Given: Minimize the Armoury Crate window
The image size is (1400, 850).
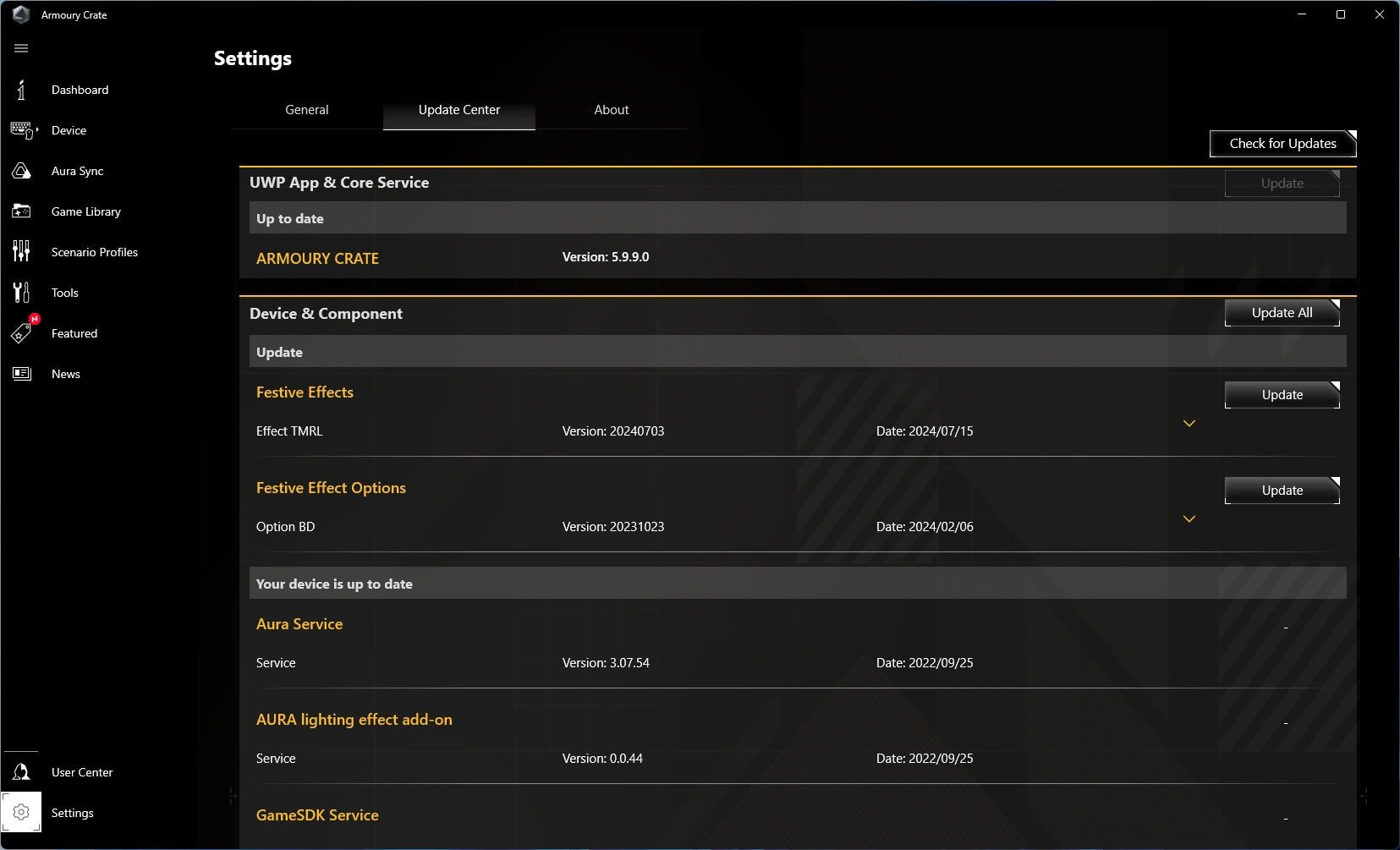Looking at the screenshot, I should (x=1302, y=14).
